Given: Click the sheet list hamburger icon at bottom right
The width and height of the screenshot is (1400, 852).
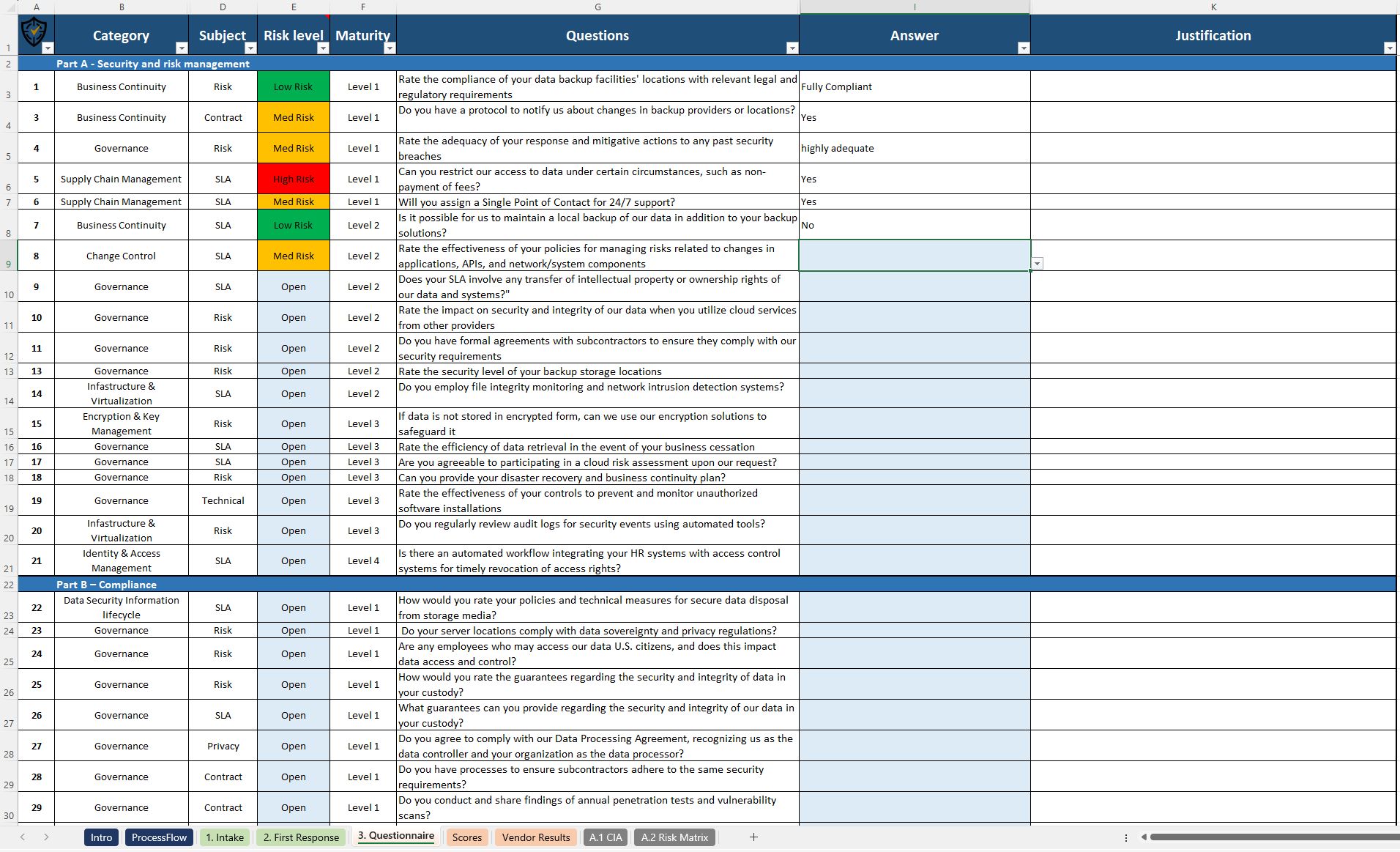Looking at the screenshot, I should pyautogui.click(x=1126, y=837).
